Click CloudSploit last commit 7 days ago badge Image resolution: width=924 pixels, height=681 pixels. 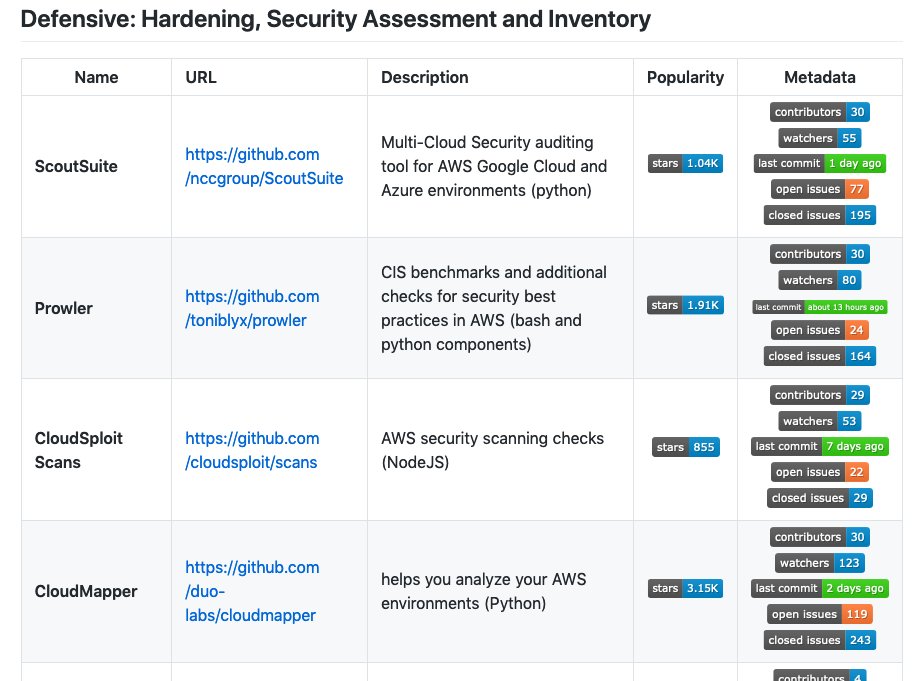pyautogui.click(x=820, y=446)
